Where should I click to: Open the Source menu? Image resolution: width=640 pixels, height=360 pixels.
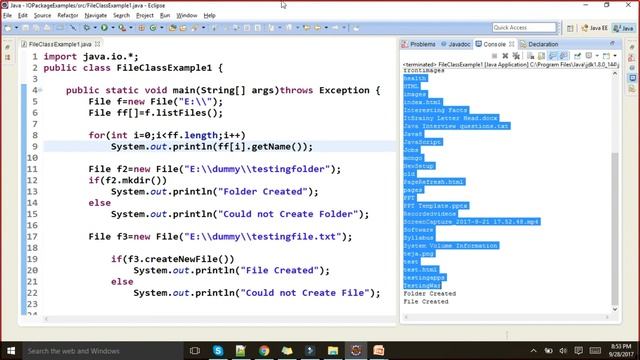(x=42, y=16)
